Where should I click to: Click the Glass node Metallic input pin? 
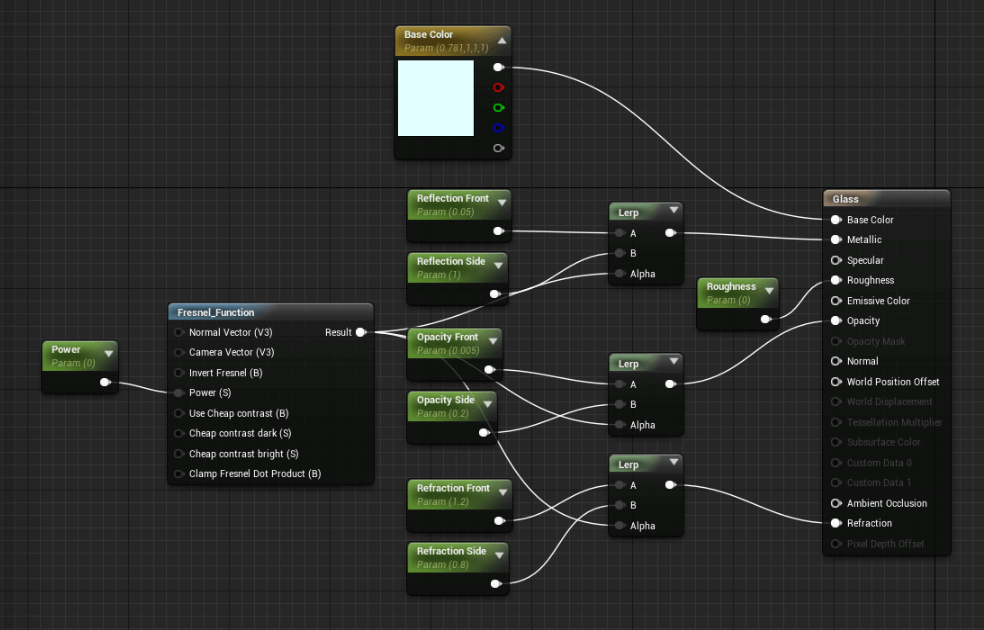pyautogui.click(x=836, y=240)
